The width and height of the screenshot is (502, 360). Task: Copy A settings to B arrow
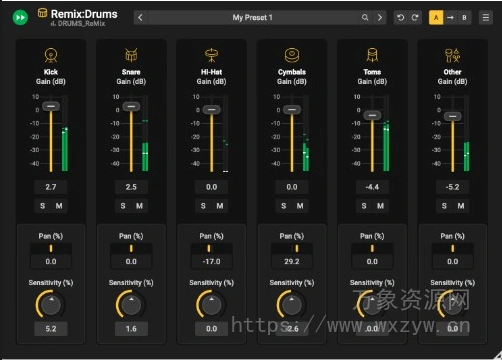tap(450, 17)
